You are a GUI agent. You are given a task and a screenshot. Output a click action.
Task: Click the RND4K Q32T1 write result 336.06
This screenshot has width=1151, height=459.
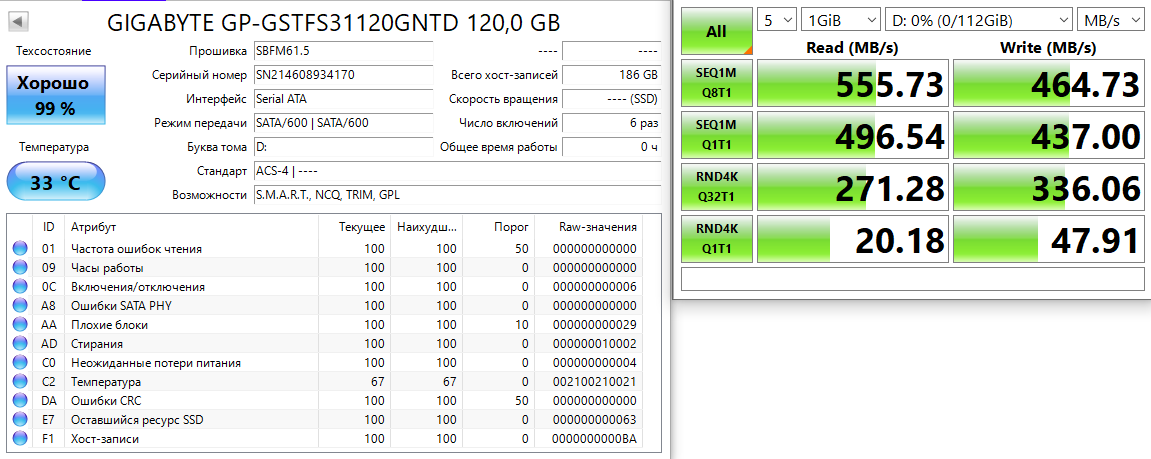point(1049,187)
